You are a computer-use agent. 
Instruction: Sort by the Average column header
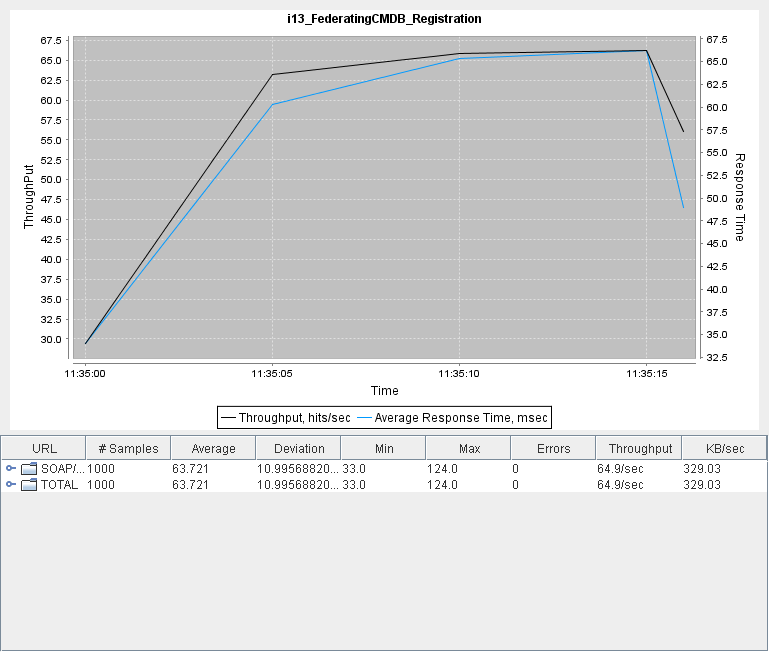click(x=213, y=448)
